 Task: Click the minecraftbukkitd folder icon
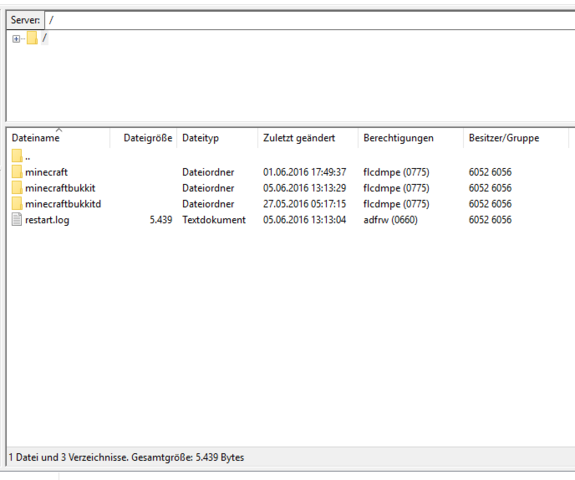pos(17,203)
